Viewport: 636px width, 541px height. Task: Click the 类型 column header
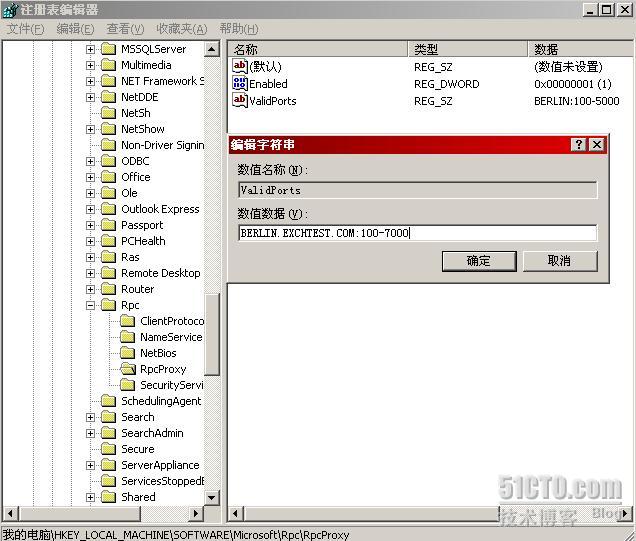[467, 49]
